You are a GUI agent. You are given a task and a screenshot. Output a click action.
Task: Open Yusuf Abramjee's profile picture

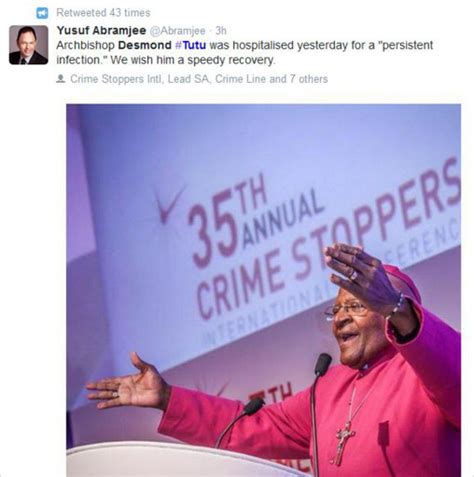tap(29, 45)
